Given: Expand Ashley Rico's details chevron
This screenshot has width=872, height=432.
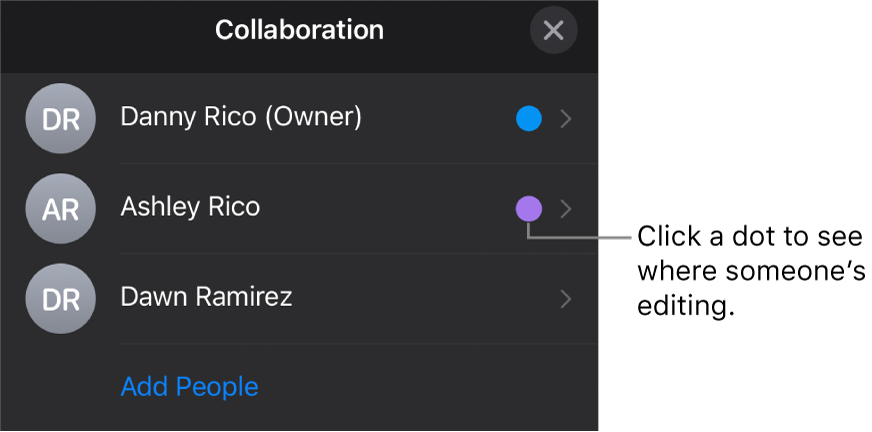Looking at the screenshot, I should [566, 209].
